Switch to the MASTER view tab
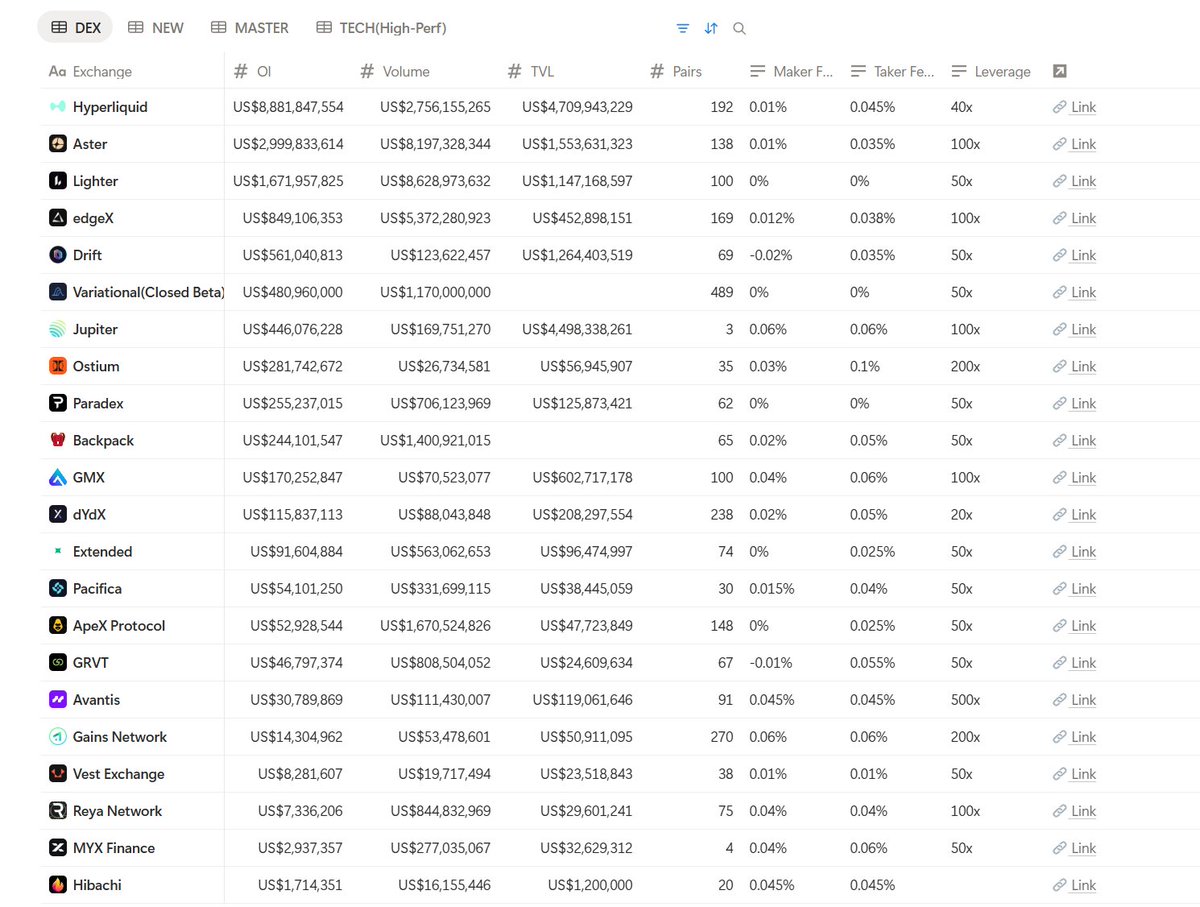The width and height of the screenshot is (1200, 907). [250, 28]
